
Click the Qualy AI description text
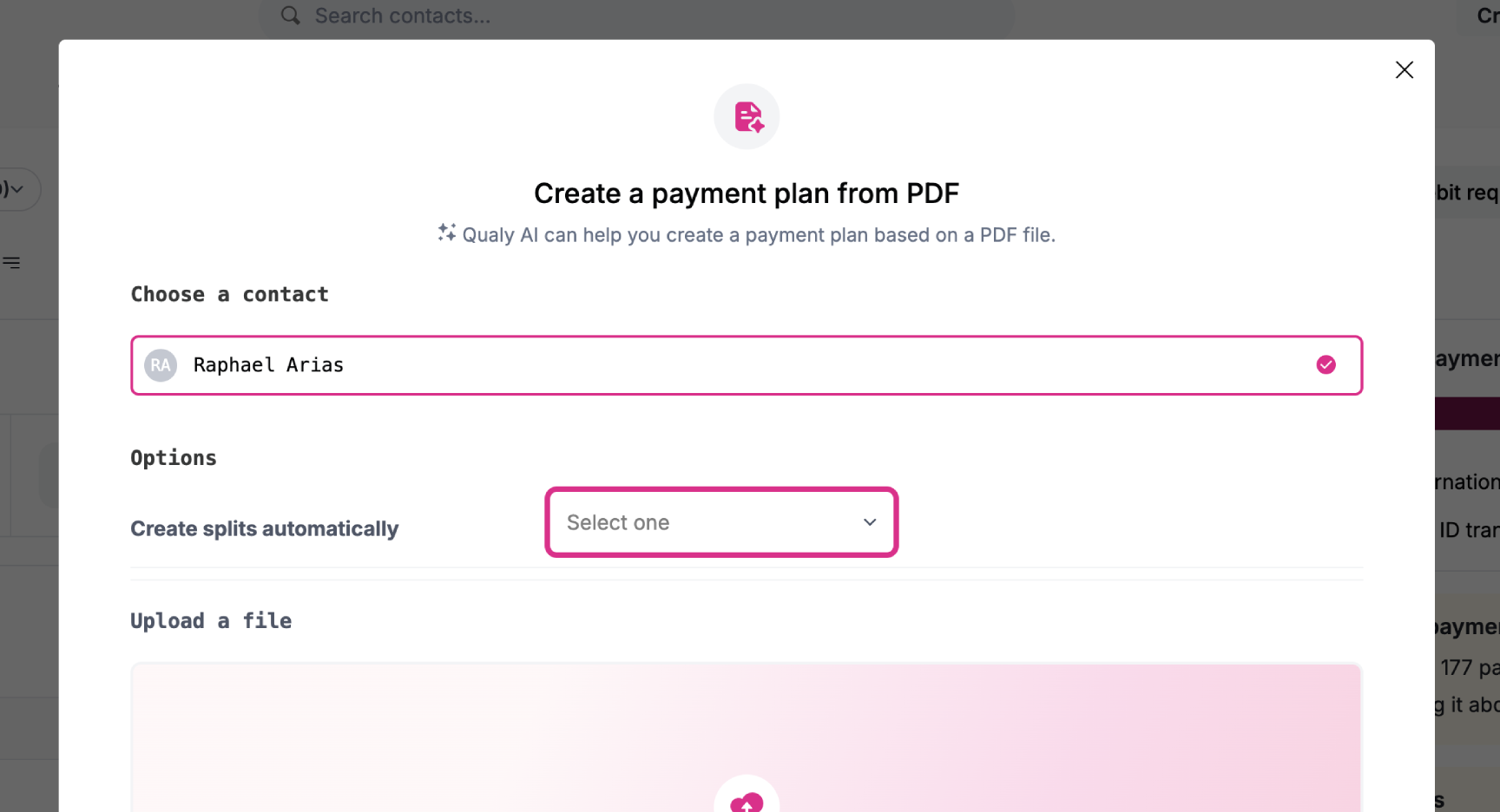[x=759, y=235]
